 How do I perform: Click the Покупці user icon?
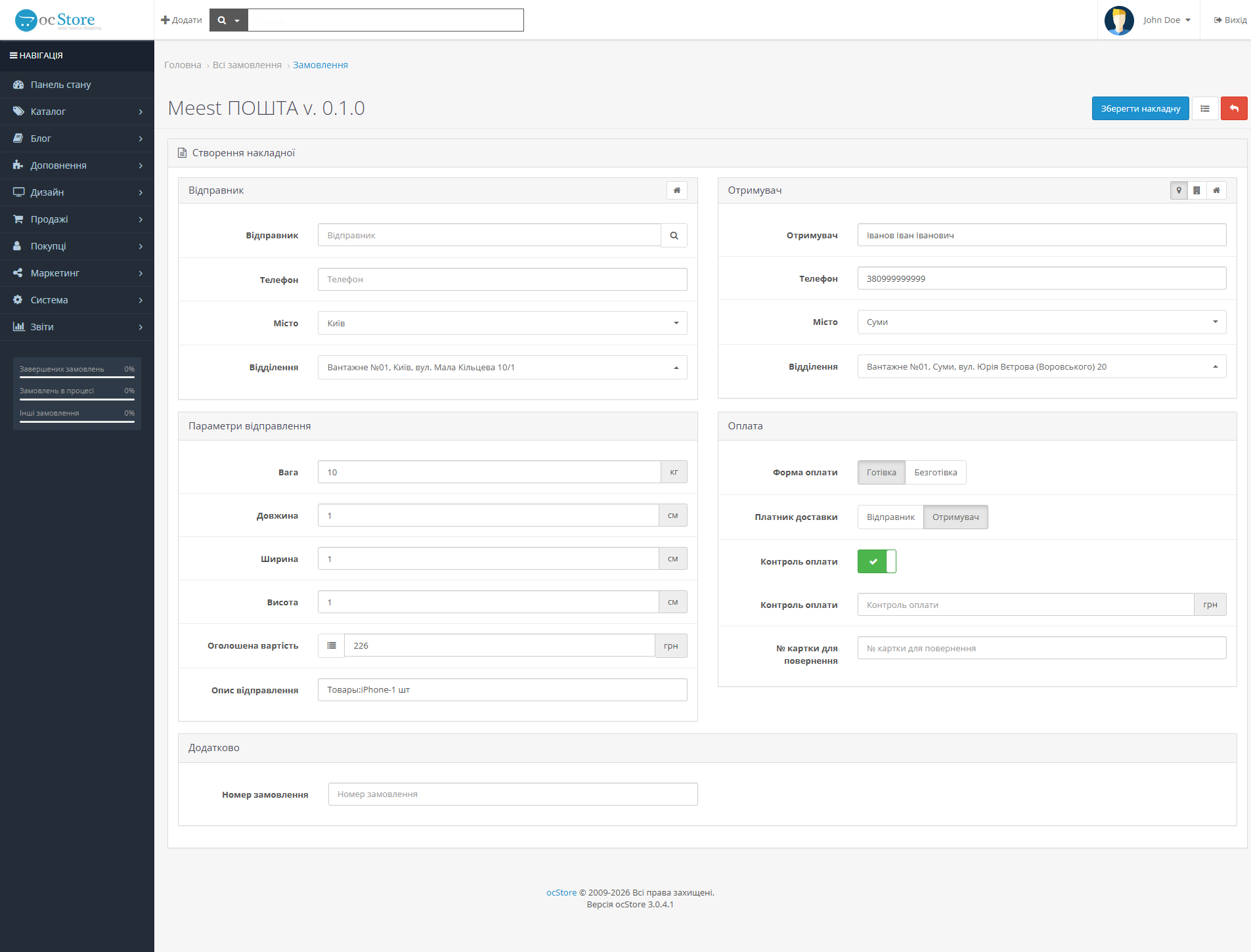click(18, 246)
